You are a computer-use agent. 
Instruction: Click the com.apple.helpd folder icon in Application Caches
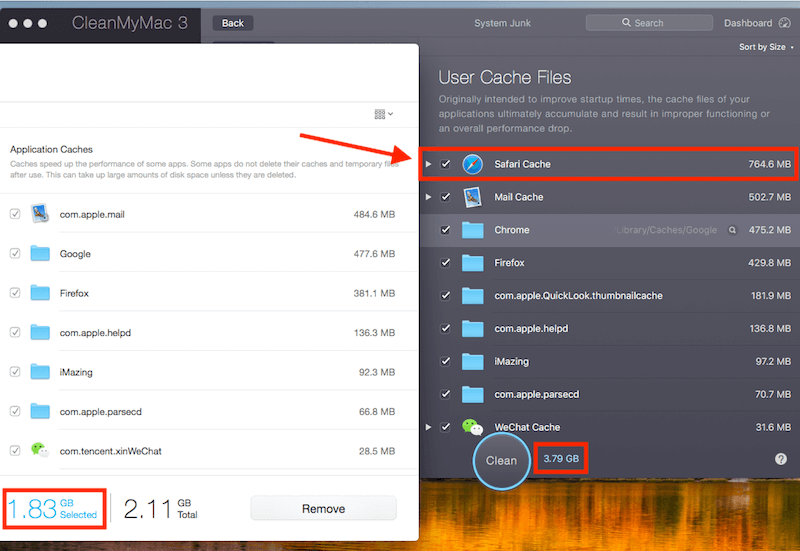click(x=40, y=332)
